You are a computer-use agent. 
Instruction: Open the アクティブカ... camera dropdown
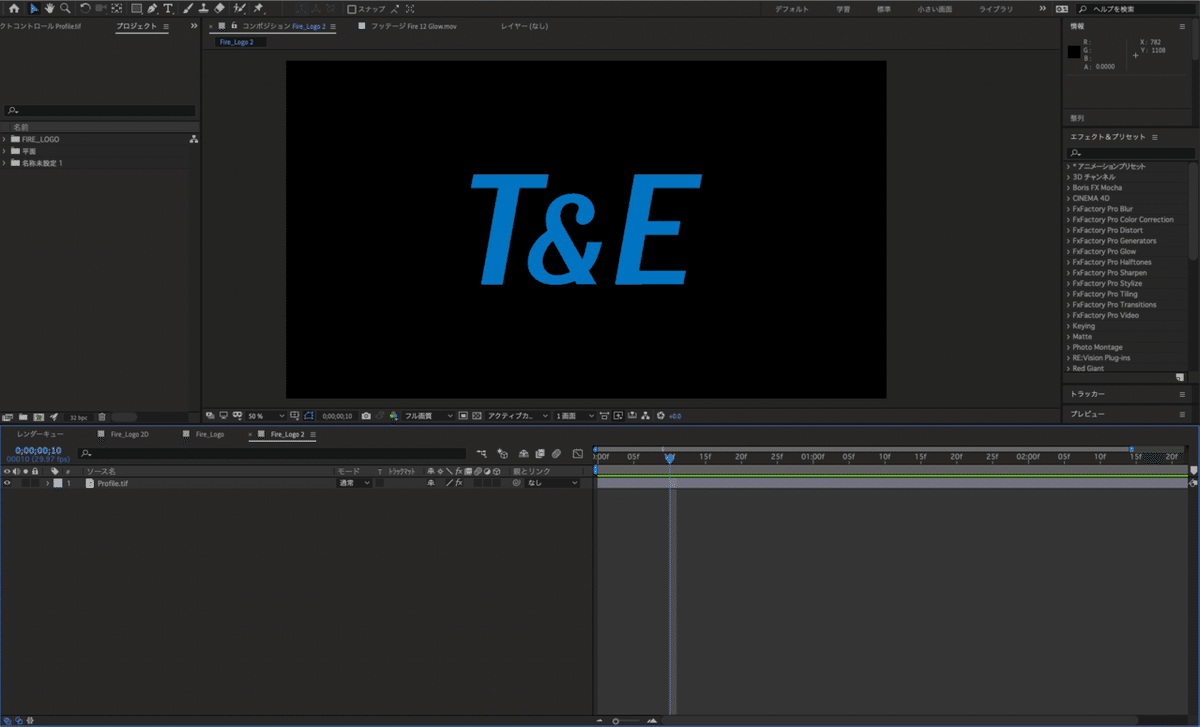[517, 415]
